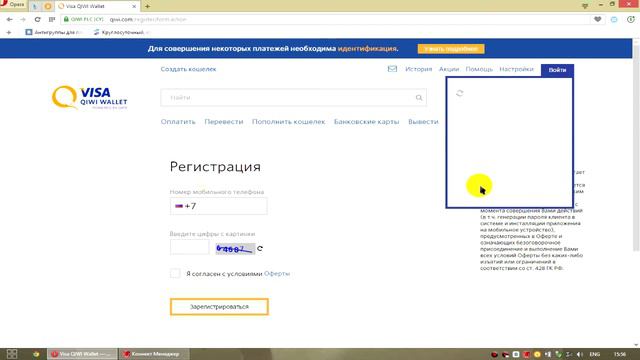
Task: Click the Войти login button
Action: pyautogui.click(x=557, y=70)
